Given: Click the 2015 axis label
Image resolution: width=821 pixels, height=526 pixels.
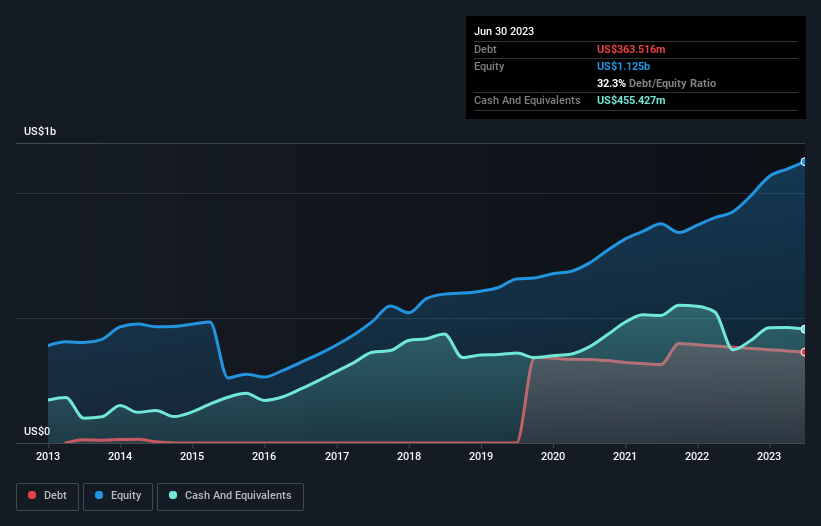Looking at the screenshot, I should coord(192,456).
